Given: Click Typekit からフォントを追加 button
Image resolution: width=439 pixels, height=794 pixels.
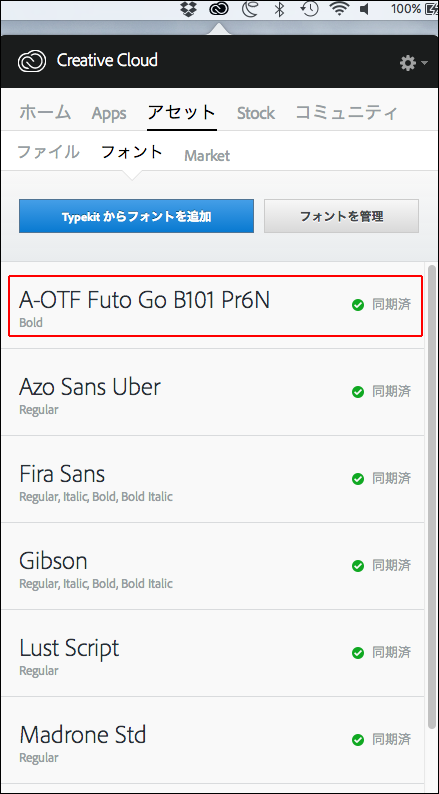Looking at the screenshot, I should pos(136,216).
